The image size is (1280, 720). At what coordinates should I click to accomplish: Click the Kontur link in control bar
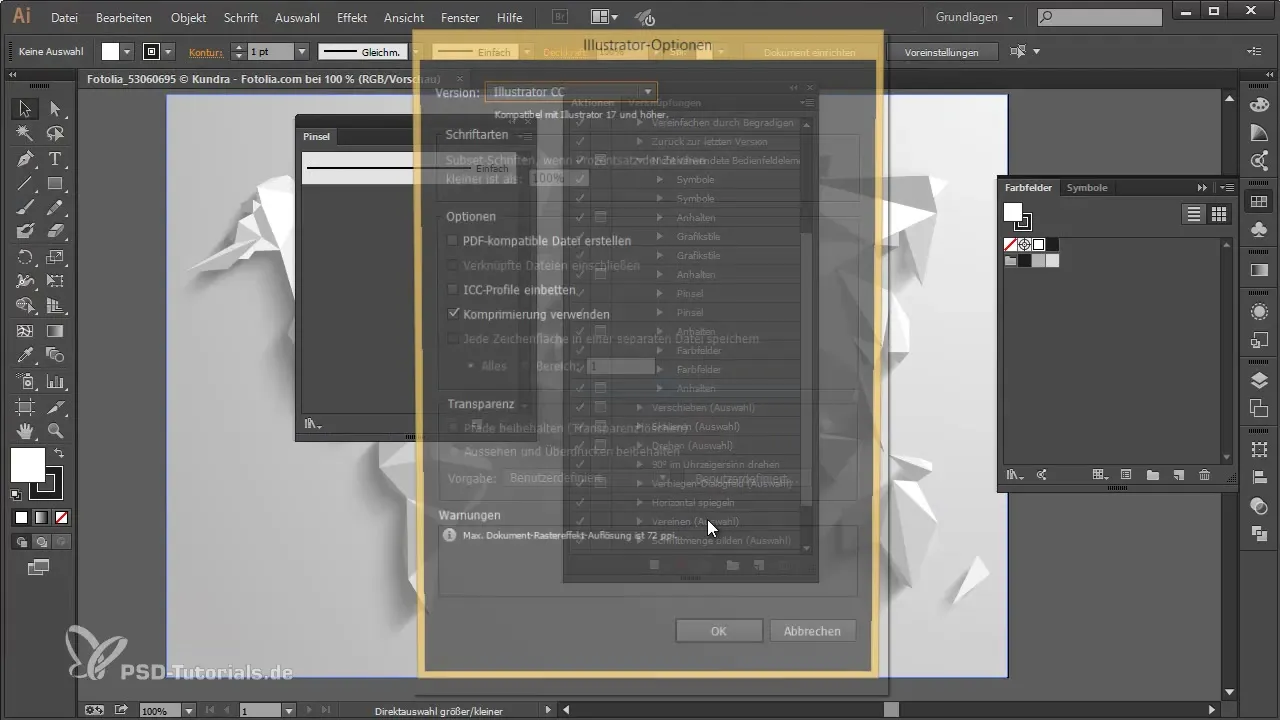point(205,51)
